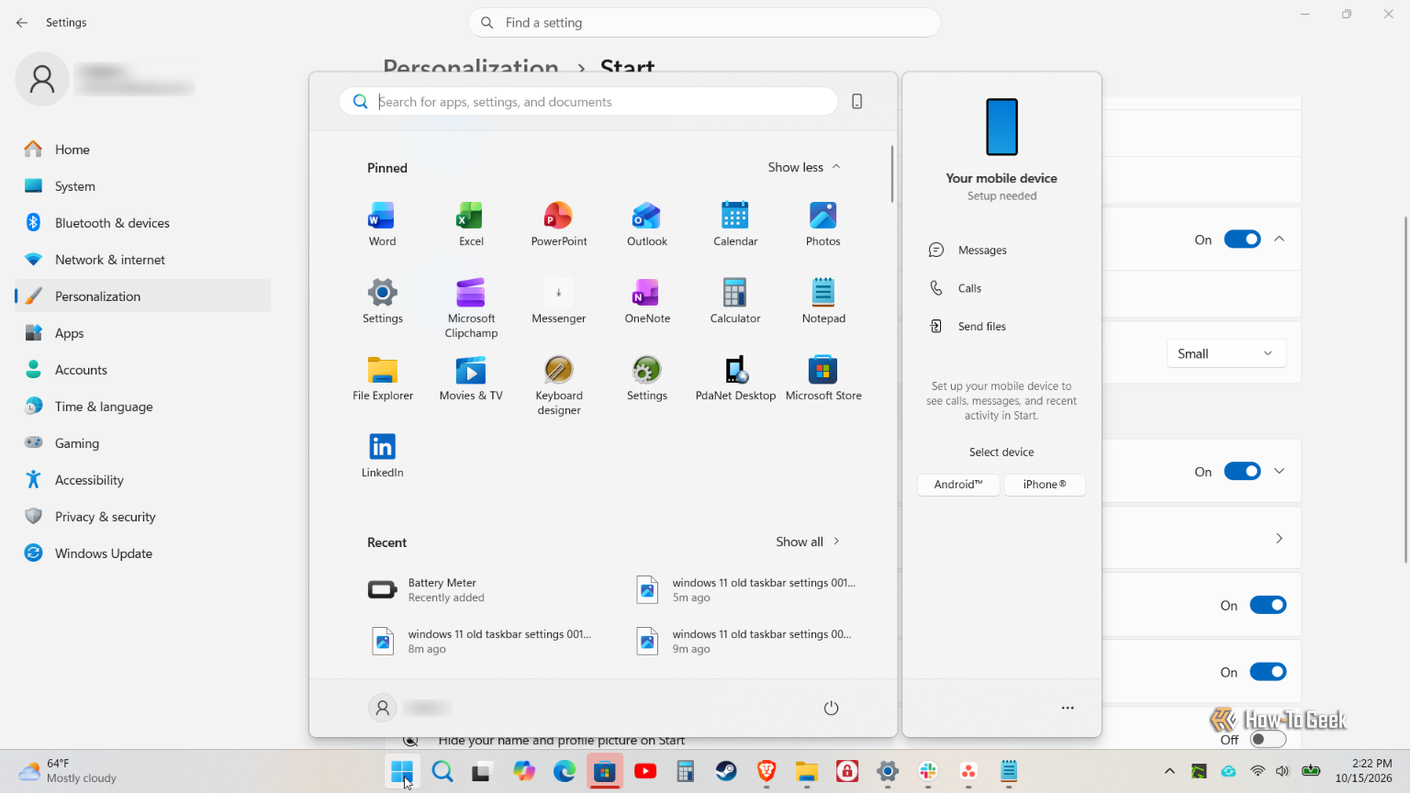The image size is (1410, 793).
Task: Open the LinkedIn pinned app
Action: tap(382, 455)
